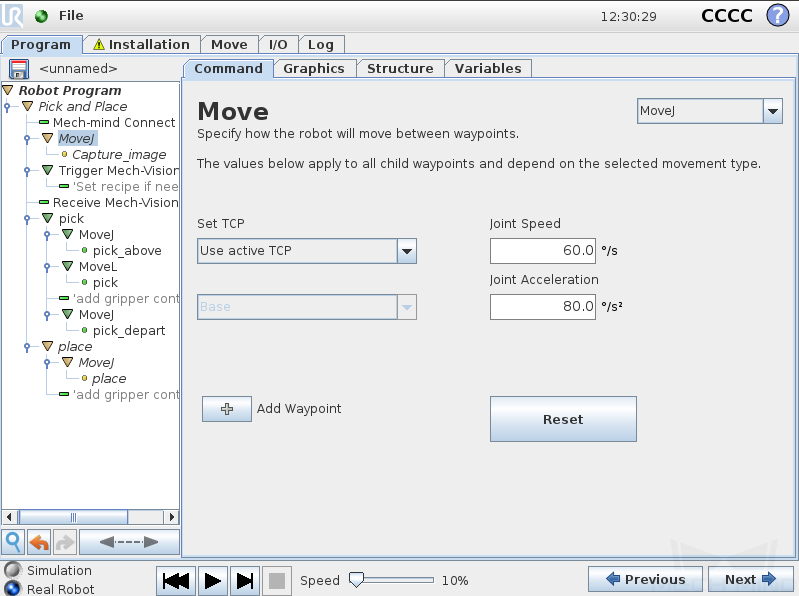Click the tree scrollbar right arrow
This screenshot has height=596, width=799.
pyautogui.click(x=172, y=517)
